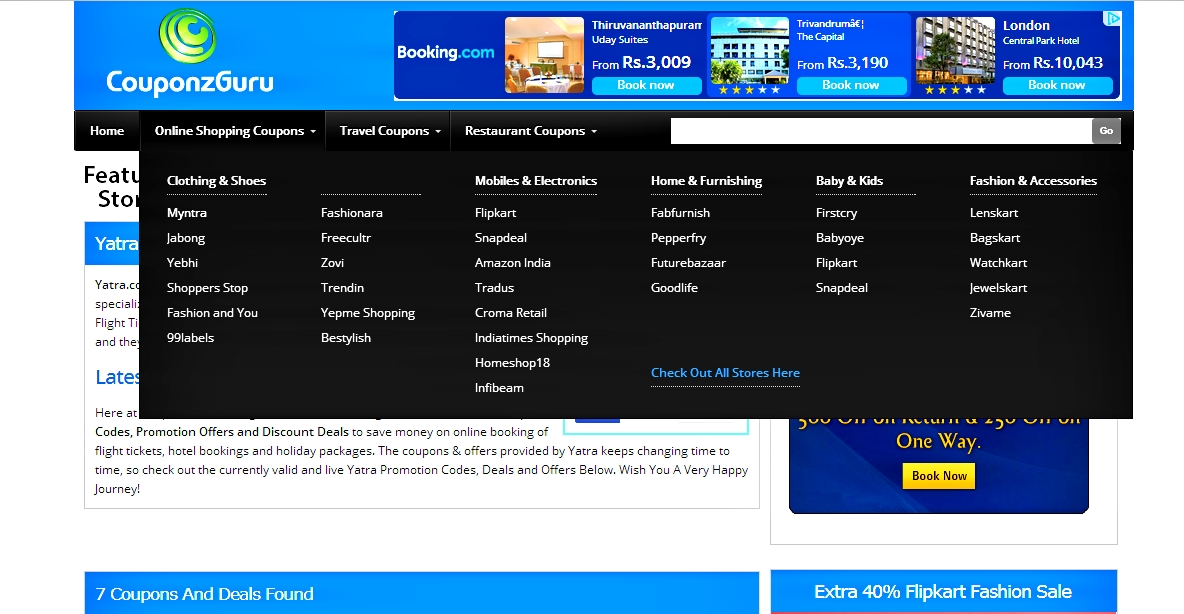Viewport: 1184px width, 614px height.
Task: Click Mobiles & Electronics category heading
Action: [535, 180]
